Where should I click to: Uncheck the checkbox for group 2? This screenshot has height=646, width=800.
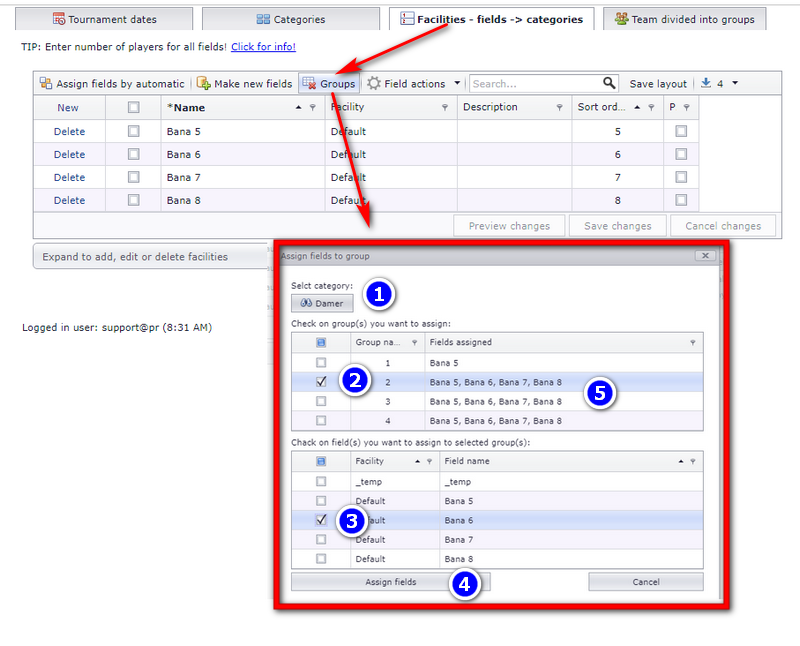click(321, 381)
